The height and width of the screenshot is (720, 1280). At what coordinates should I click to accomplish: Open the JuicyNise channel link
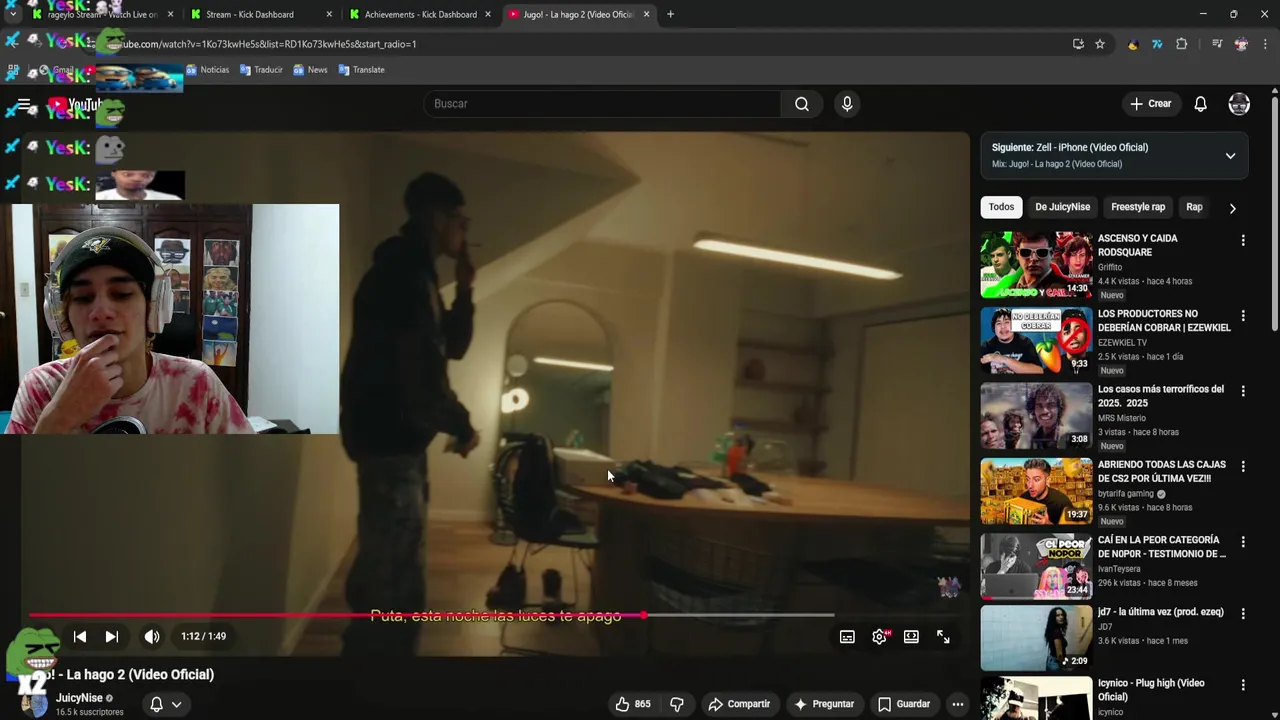pyautogui.click(x=79, y=698)
